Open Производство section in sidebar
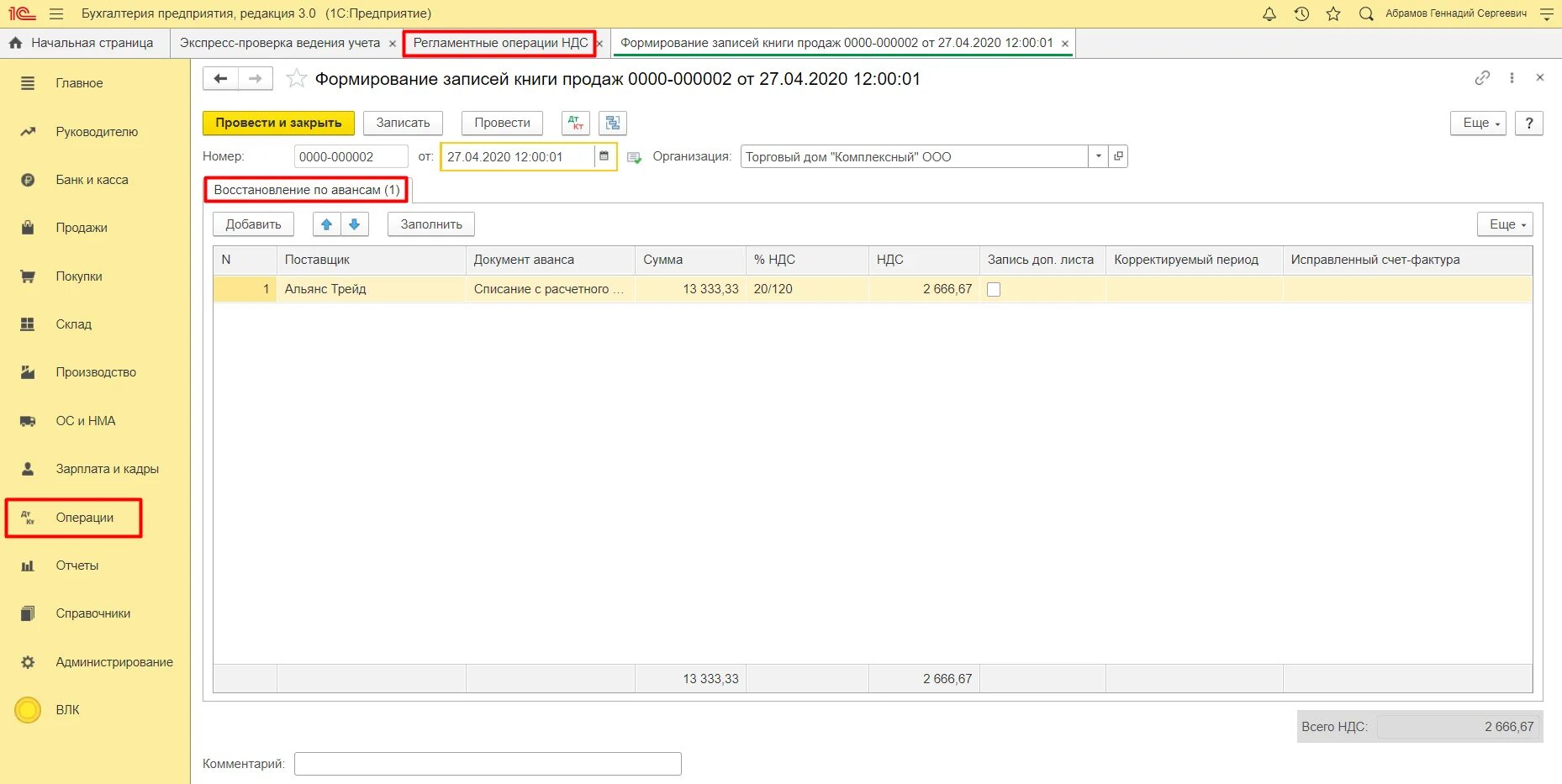Viewport: 1562px width, 784px height. pos(95,372)
